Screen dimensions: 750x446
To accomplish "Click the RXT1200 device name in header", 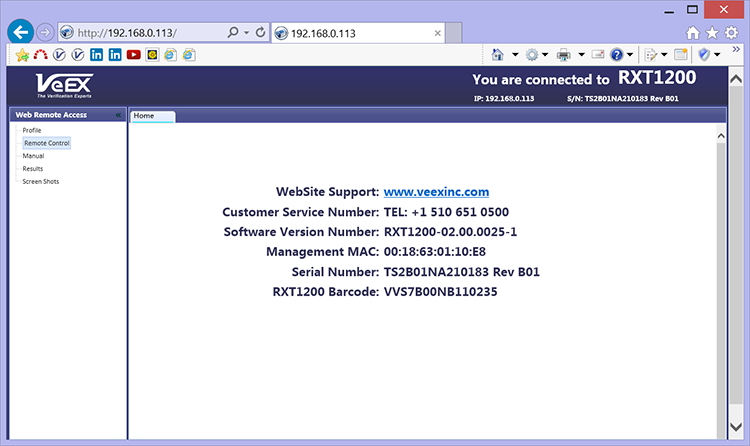I will (x=657, y=78).
